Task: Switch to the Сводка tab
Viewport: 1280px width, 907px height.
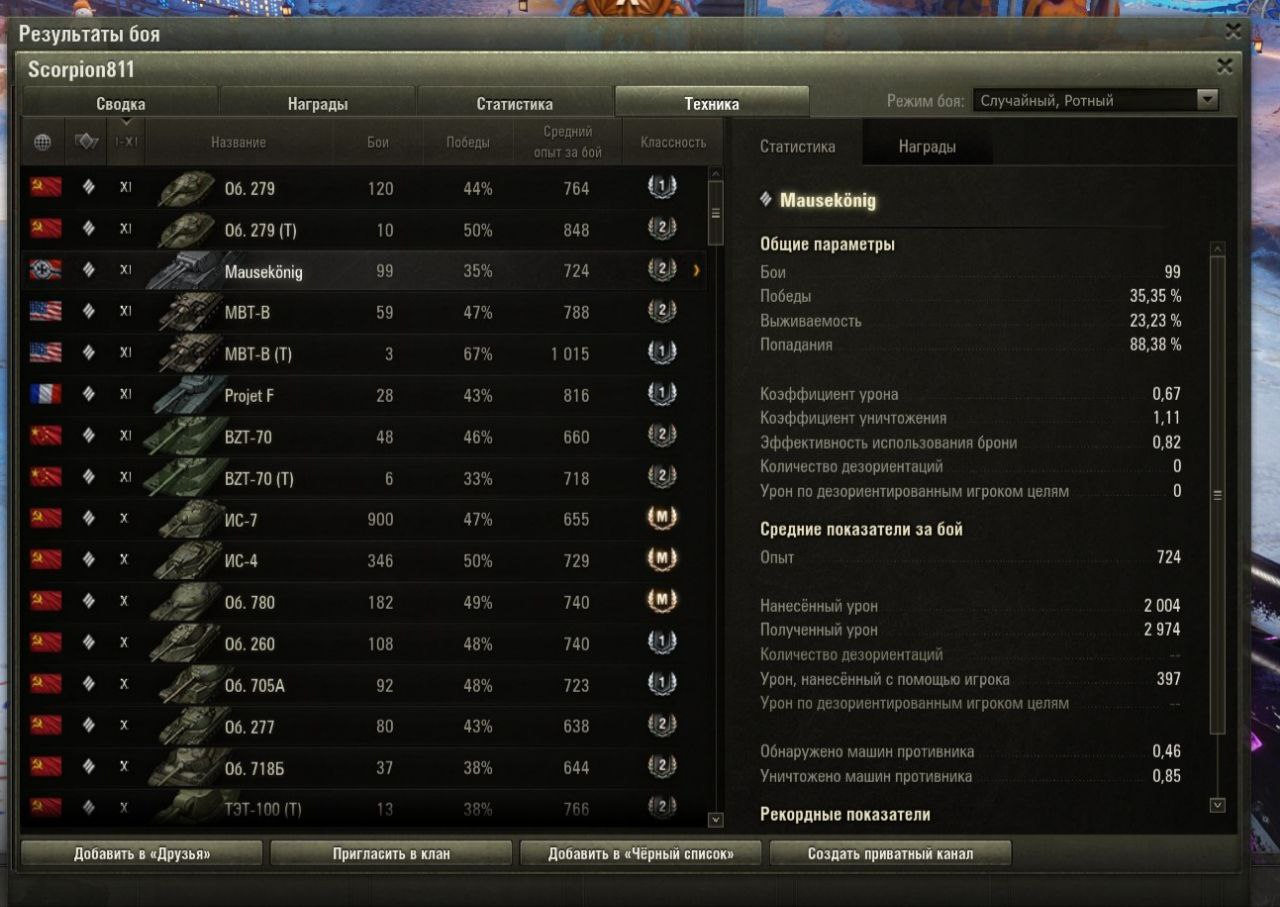Action: pyautogui.click(x=120, y=103)
